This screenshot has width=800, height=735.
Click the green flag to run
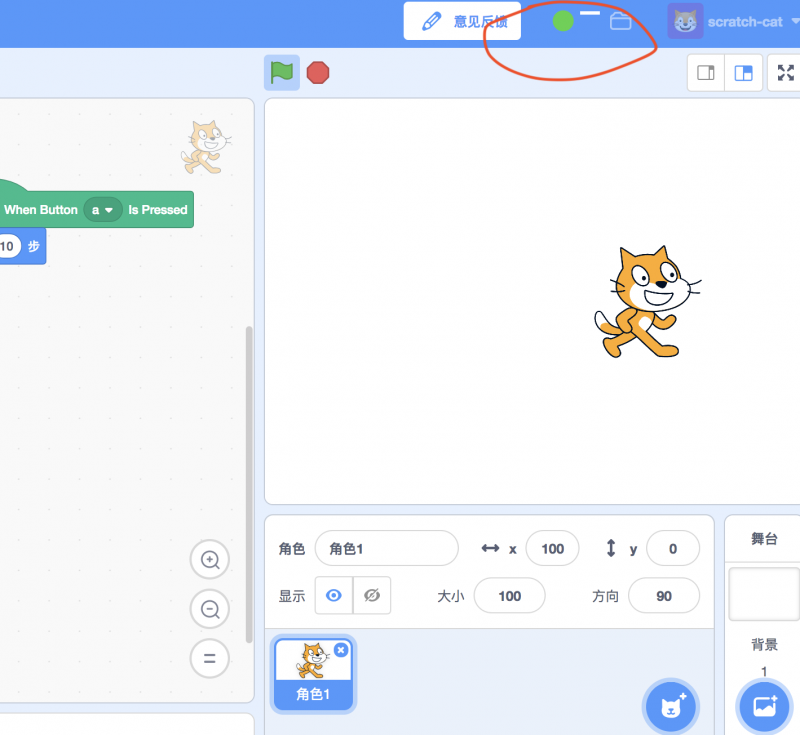point(282,72)
